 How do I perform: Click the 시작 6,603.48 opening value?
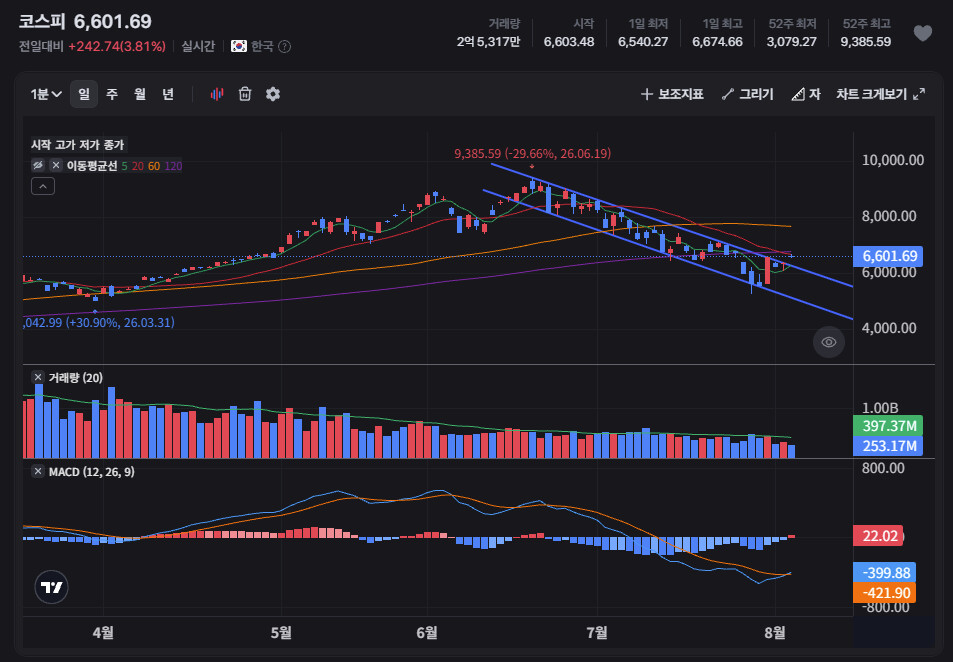click(x=569, y=33)
